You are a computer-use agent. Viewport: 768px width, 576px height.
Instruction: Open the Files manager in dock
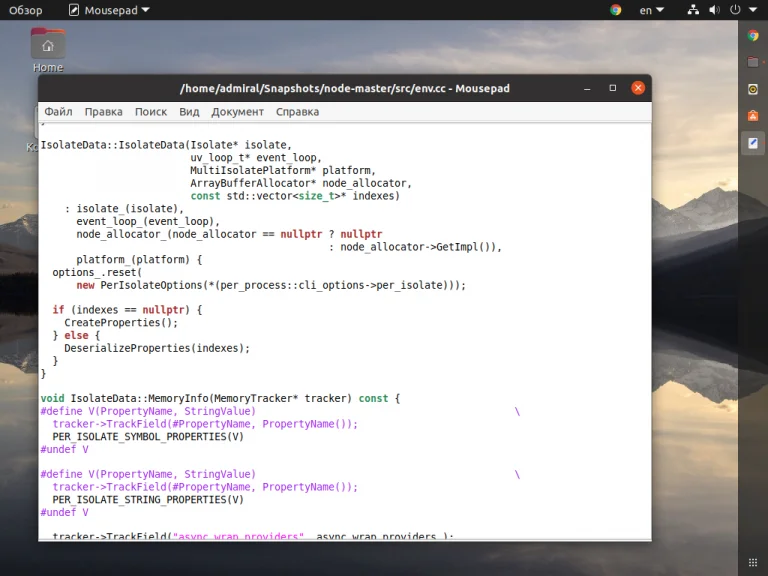tap(753, 62)
